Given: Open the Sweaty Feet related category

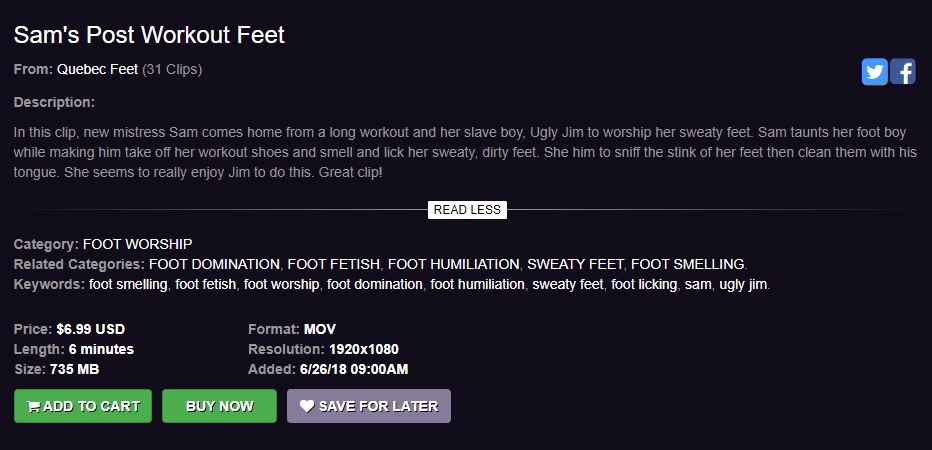Looking at the screenshot, I should tap(575, 264).
